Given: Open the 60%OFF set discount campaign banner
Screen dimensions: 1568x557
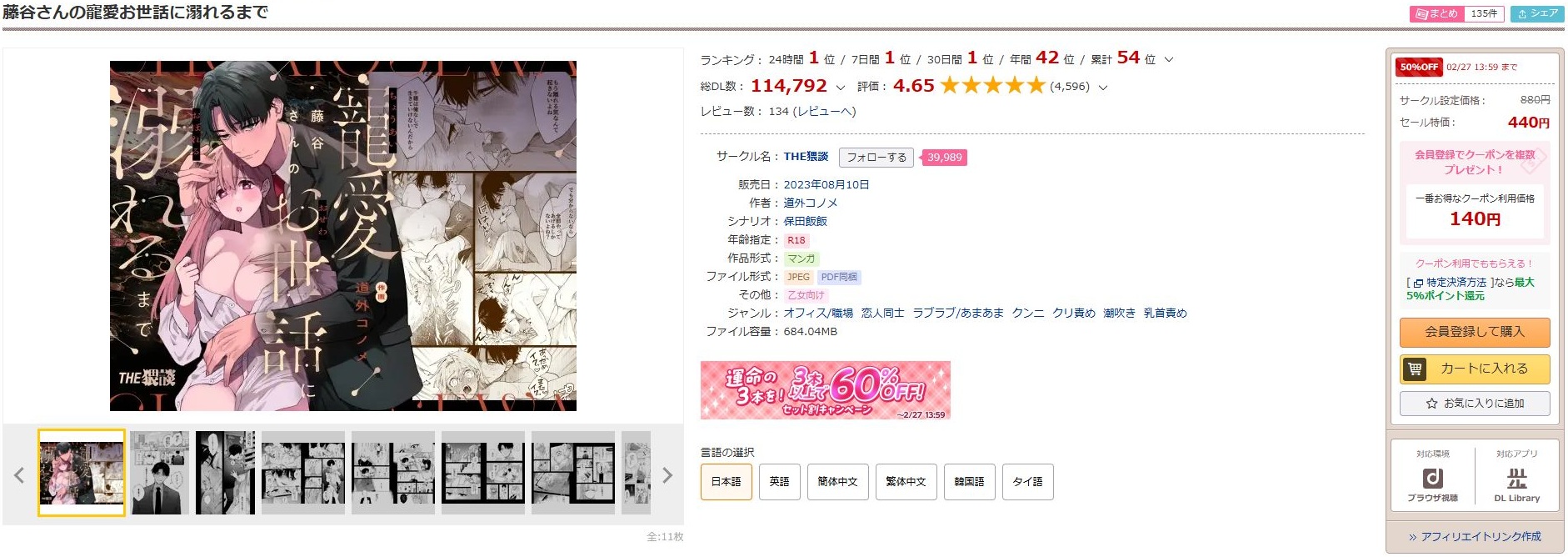Looking at the screenshot, I should tap(825, 390).
